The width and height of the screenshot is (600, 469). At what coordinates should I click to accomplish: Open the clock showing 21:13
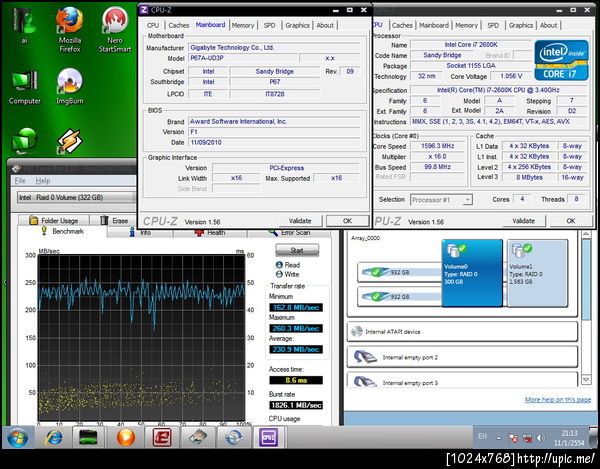(569, 438)
